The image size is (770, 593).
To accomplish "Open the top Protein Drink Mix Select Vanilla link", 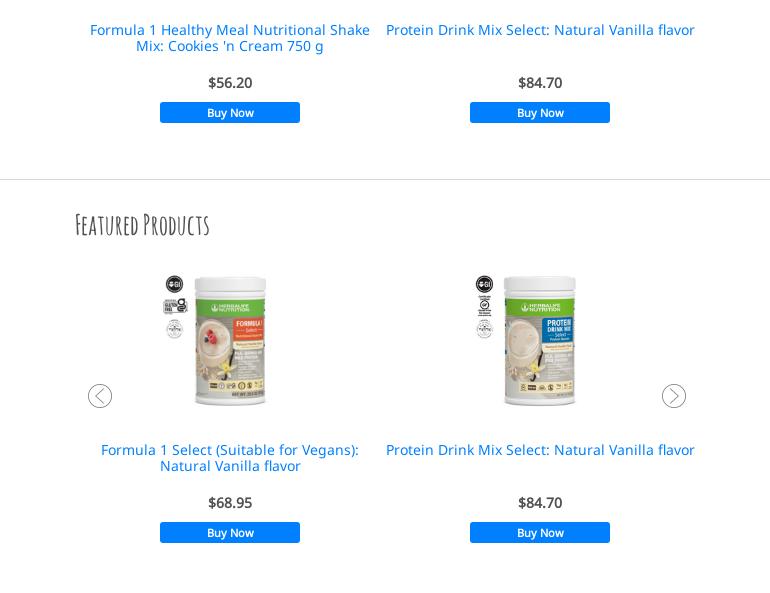I will point(540,30).
